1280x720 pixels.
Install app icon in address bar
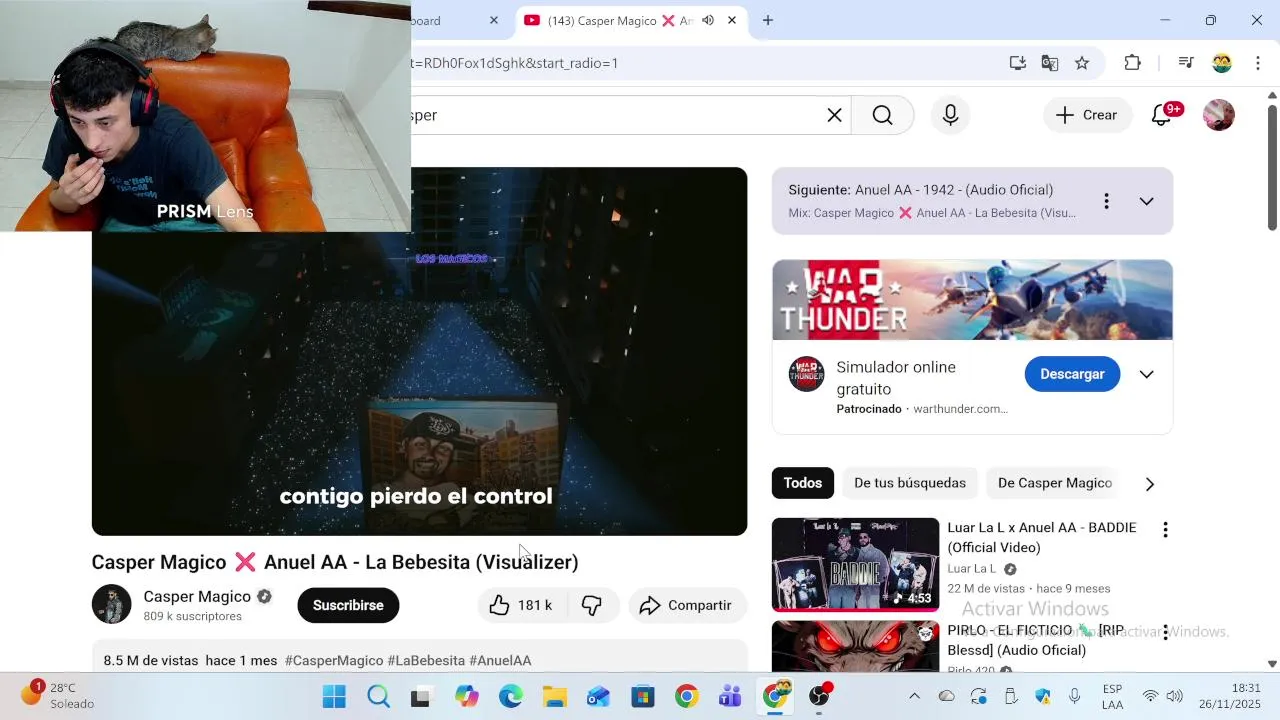(1017, 63)
